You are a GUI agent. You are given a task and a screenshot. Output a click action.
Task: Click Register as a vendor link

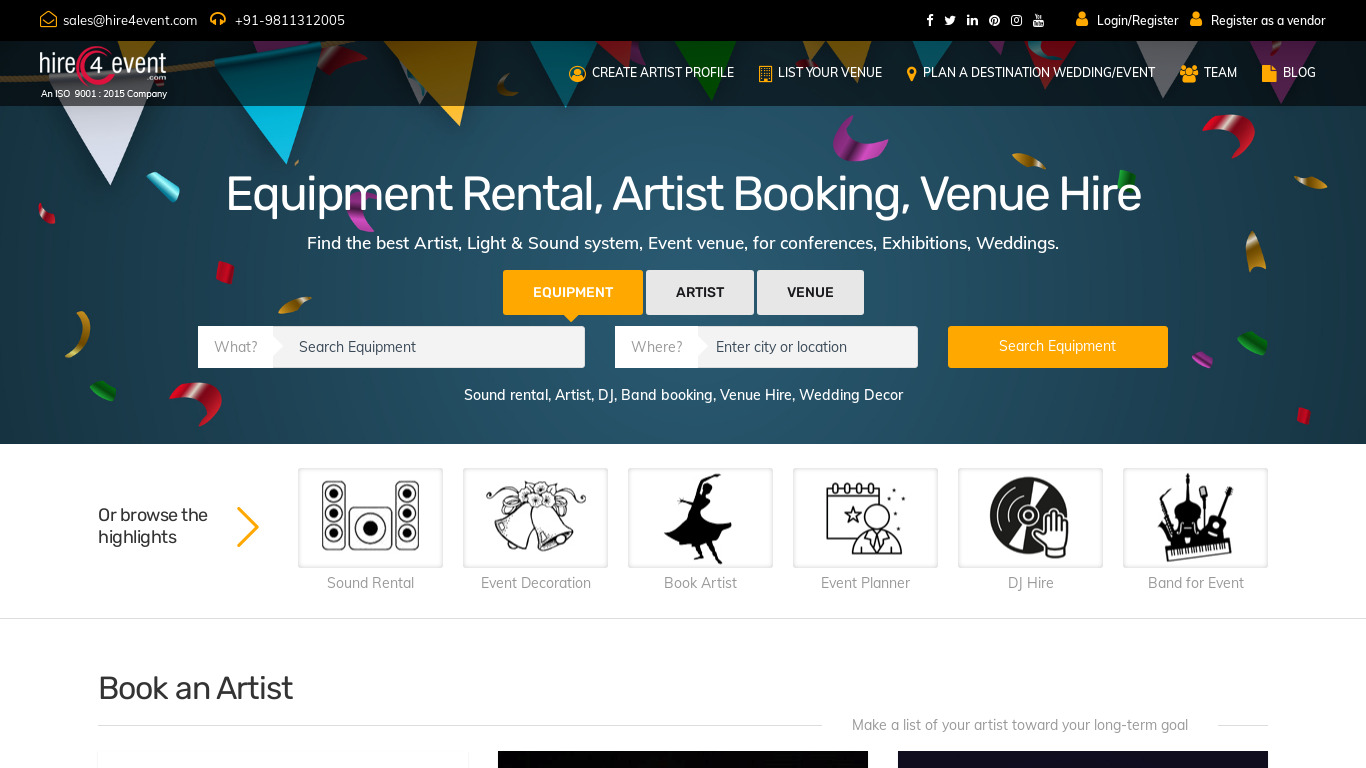click(x=1268, y=20)
